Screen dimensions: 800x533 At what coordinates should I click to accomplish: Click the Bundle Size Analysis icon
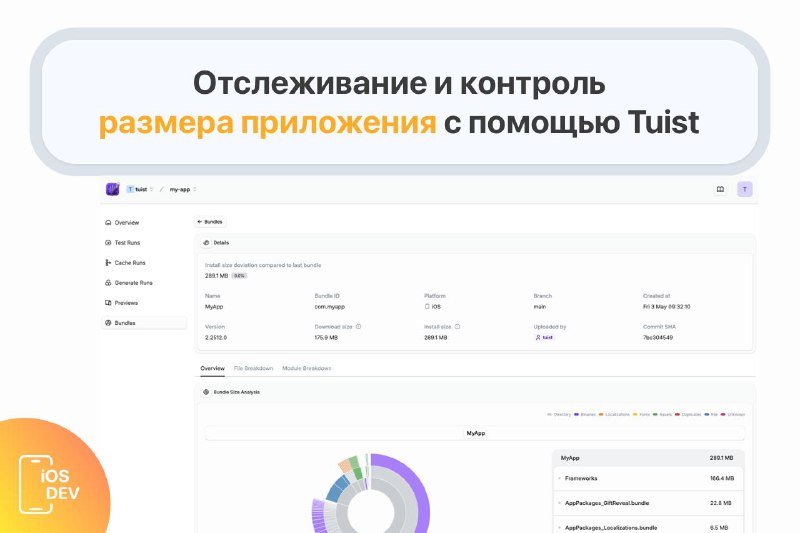coord(206,392)
